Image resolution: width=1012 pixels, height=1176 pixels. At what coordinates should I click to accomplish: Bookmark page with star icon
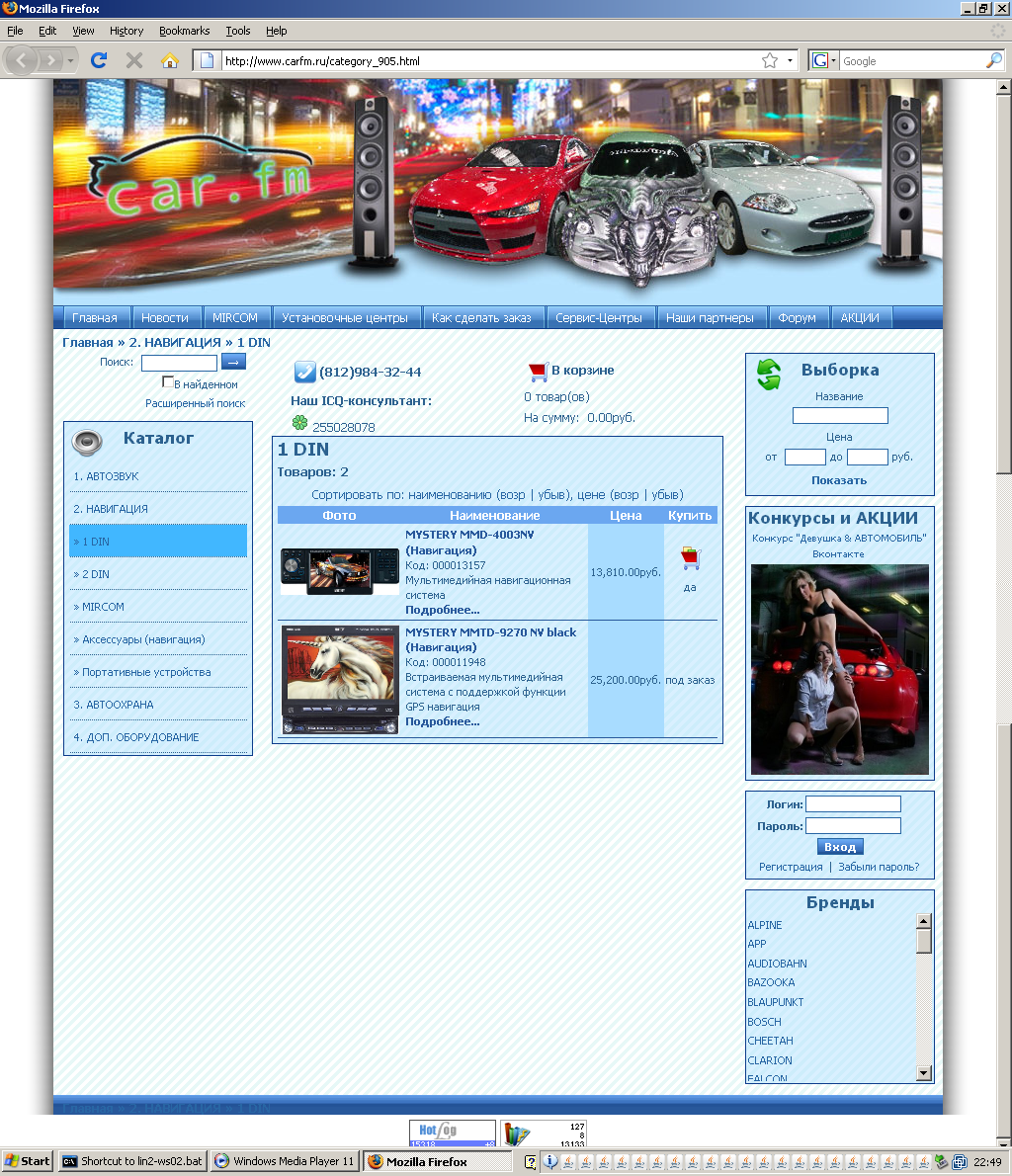[x=770, y=60]
